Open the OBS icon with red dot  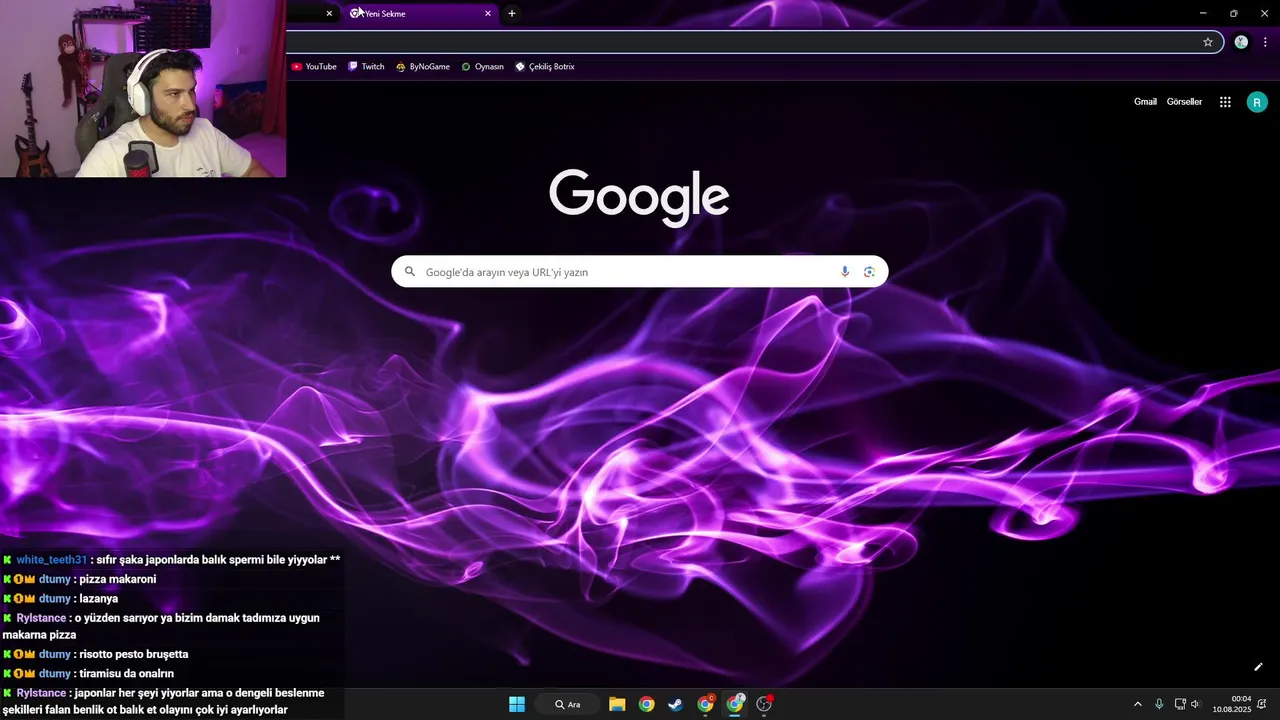pyautogui.click(x=765, y=704)
